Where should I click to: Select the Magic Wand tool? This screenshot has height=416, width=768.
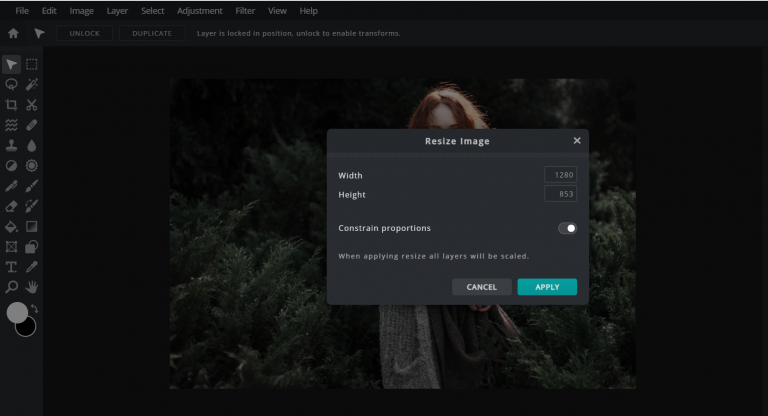pos(32,85)
